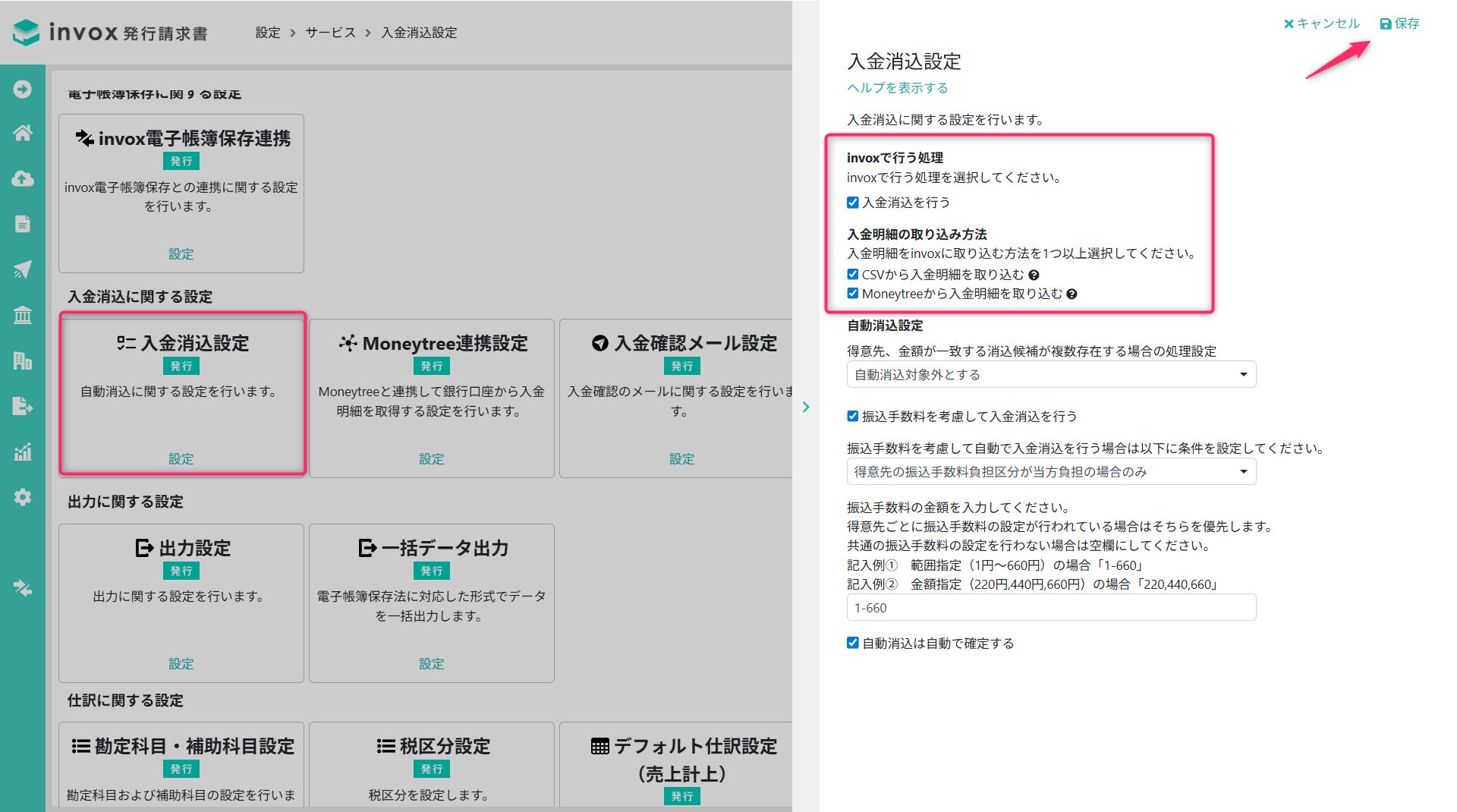Click the 出力設定 card export icon
Image resolution: width=1457 pixels, height=812 pixels.
144,548
